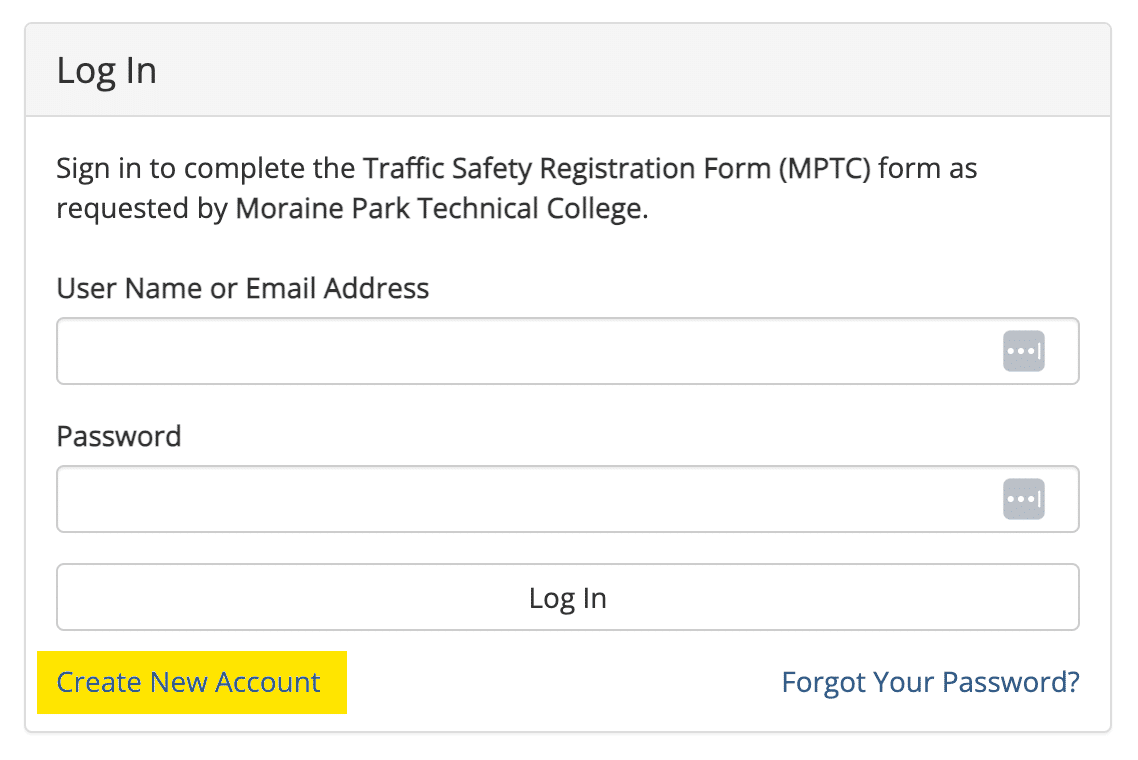Click the autofill icon in the username field
This screenshot has height=760, width=1138.
pyautogui.click(x=1023, y=351)
